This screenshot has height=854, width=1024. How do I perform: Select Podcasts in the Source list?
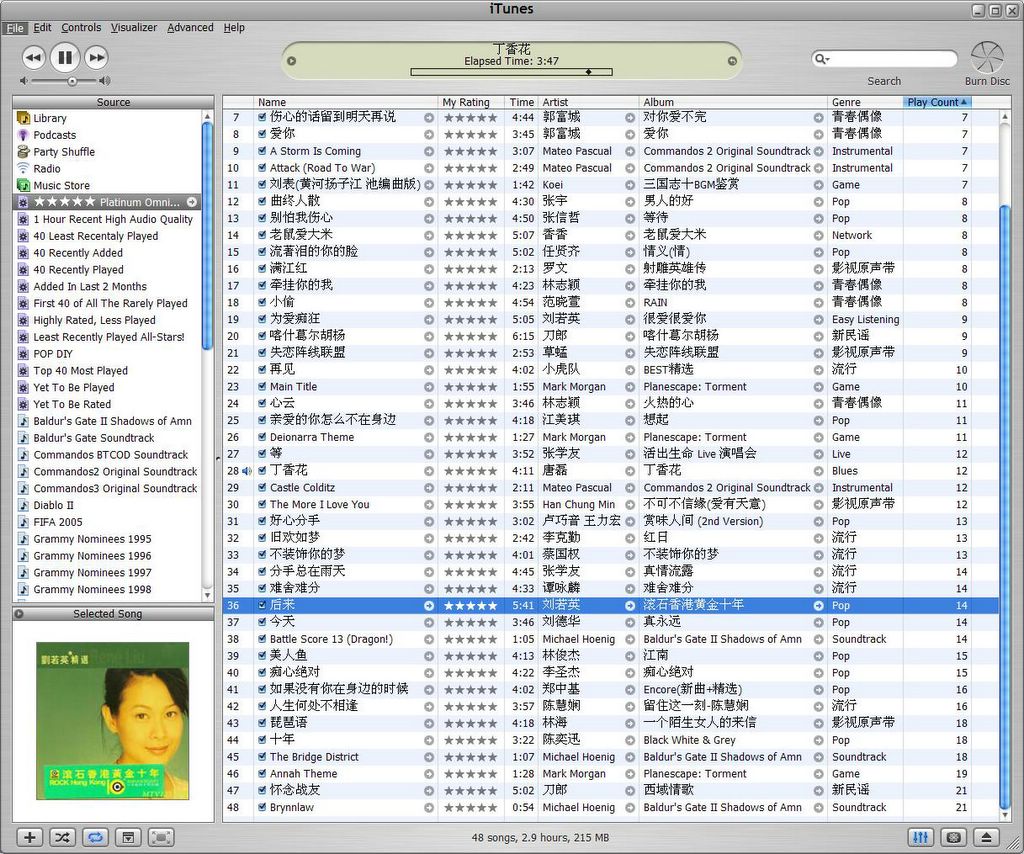(x=54, y=135)
